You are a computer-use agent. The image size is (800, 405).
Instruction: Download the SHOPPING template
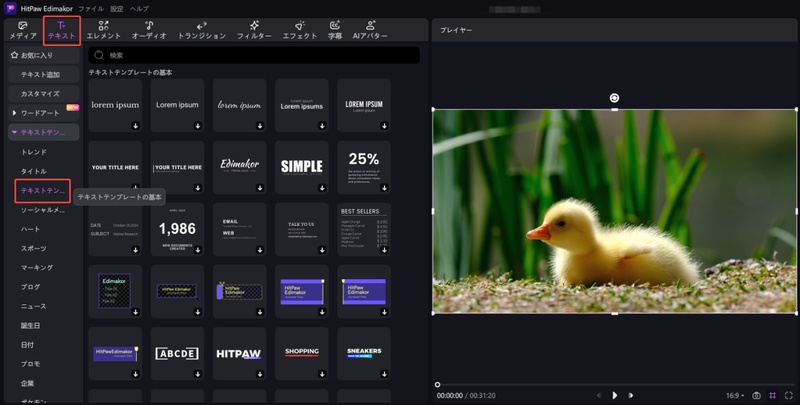tap(322, 374)
